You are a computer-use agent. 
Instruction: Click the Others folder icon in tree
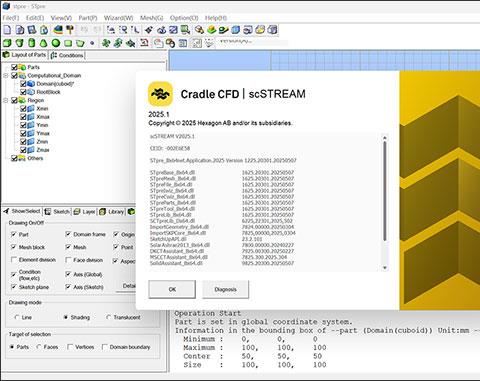click(22, 158)
